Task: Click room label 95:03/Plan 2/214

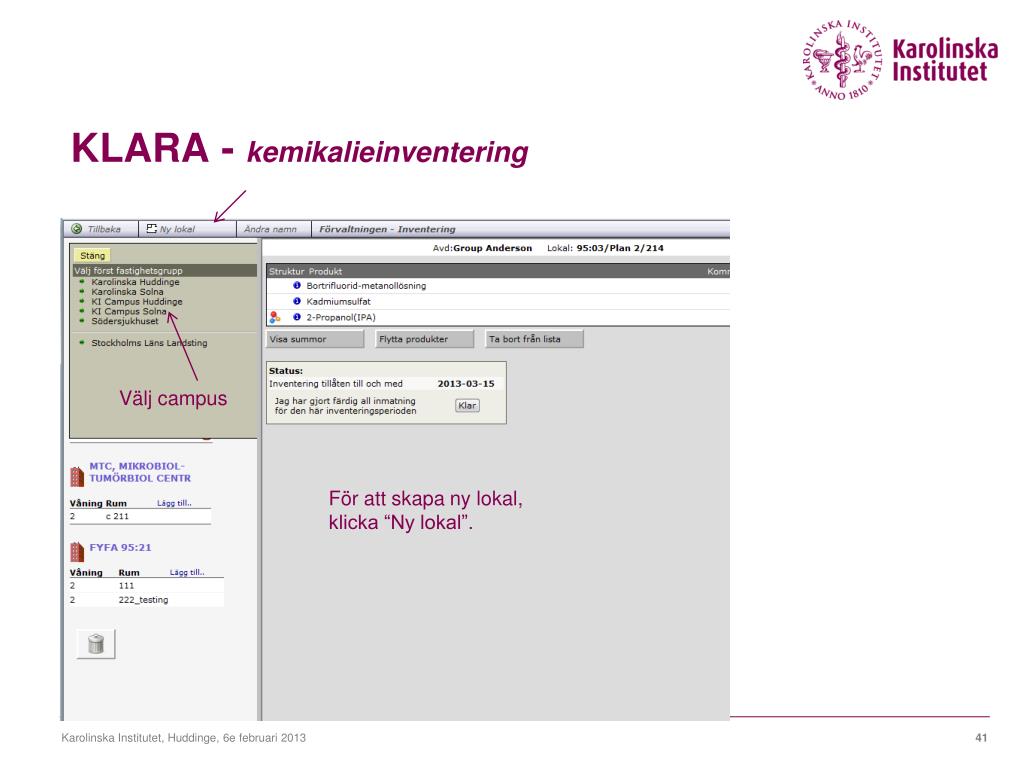Action: point(620,248)
